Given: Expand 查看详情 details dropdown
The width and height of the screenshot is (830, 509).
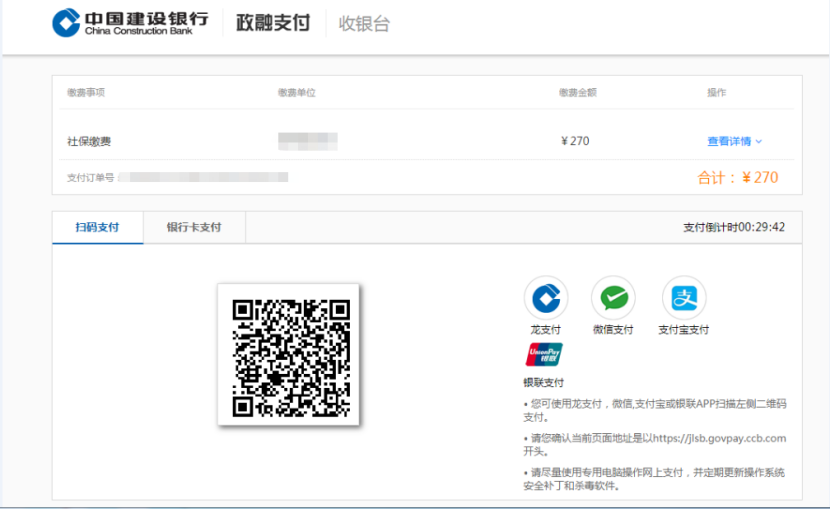Looking at the screenshot, I should coord(735,141).
